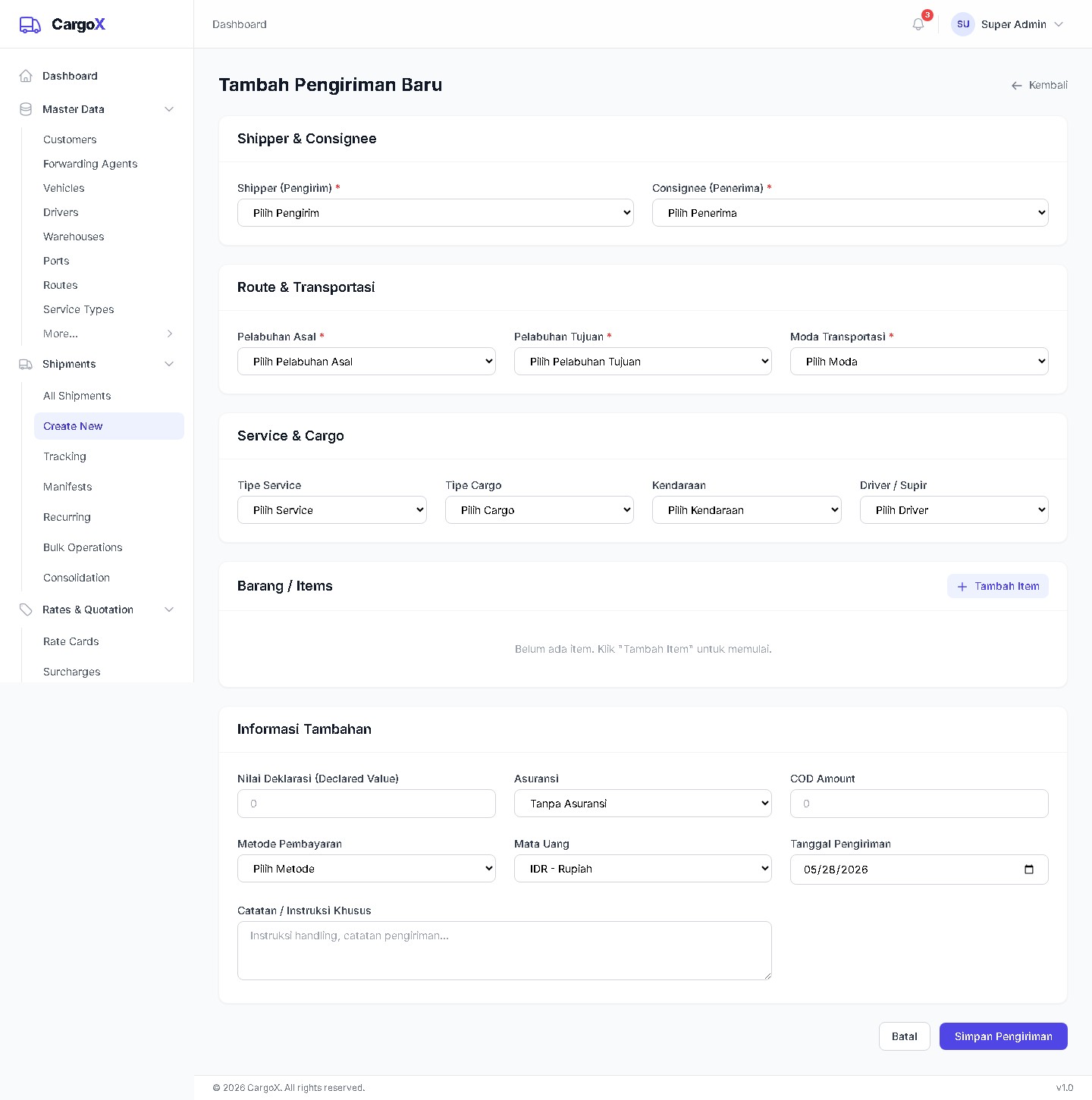Click the Shipments truck icon in sidebar
The image size is (1092, 1100).
point(26,364)
